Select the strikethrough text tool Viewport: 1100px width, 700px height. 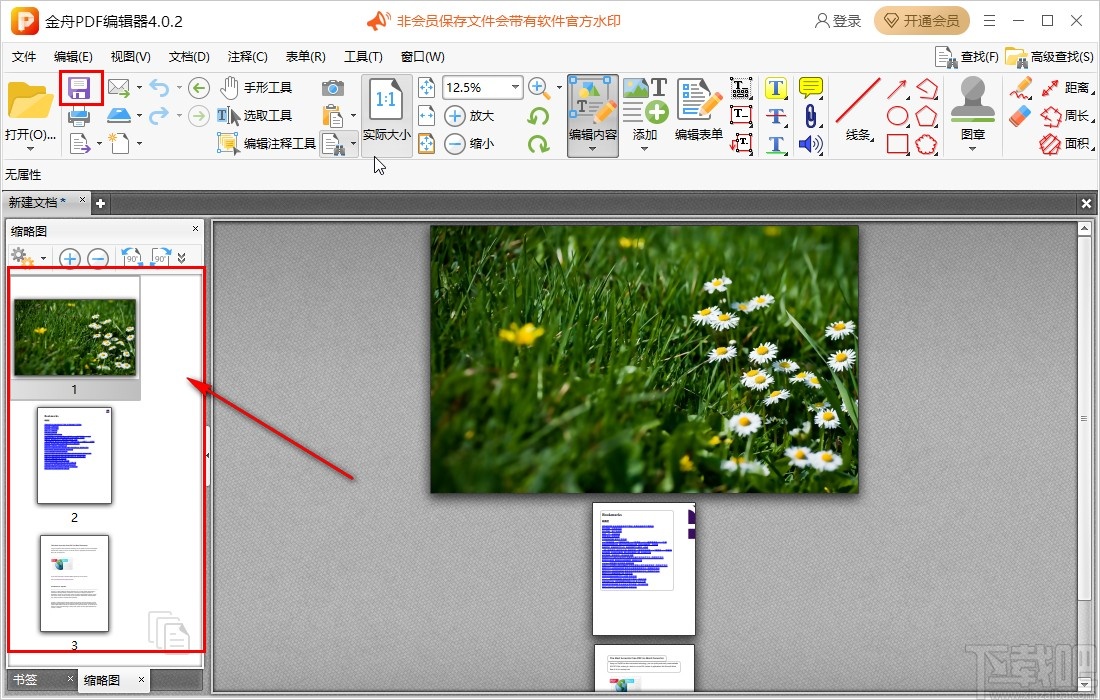(775, 116)
